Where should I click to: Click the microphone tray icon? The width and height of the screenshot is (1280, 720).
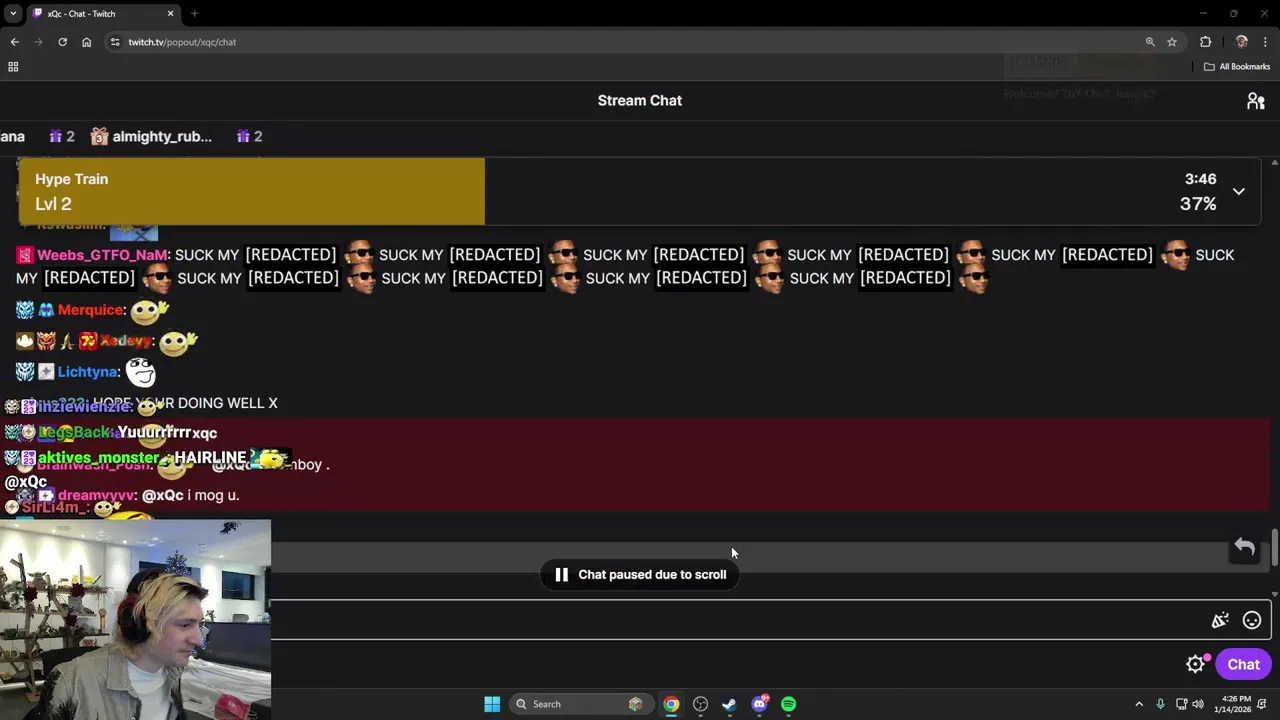(x=1160, y=704)
